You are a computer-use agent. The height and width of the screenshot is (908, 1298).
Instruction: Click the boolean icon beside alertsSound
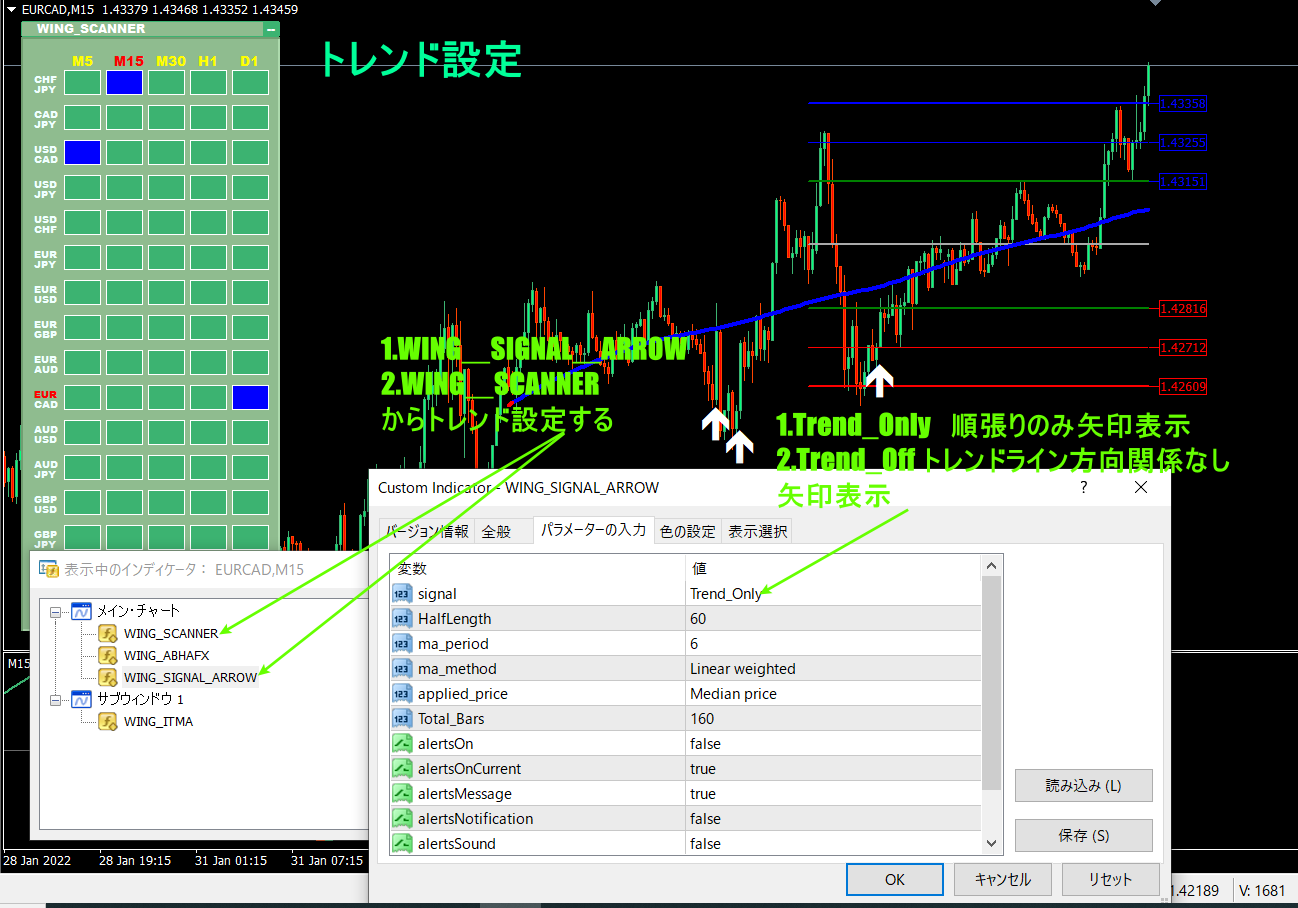pyautogui.click(x=402, y=844)
